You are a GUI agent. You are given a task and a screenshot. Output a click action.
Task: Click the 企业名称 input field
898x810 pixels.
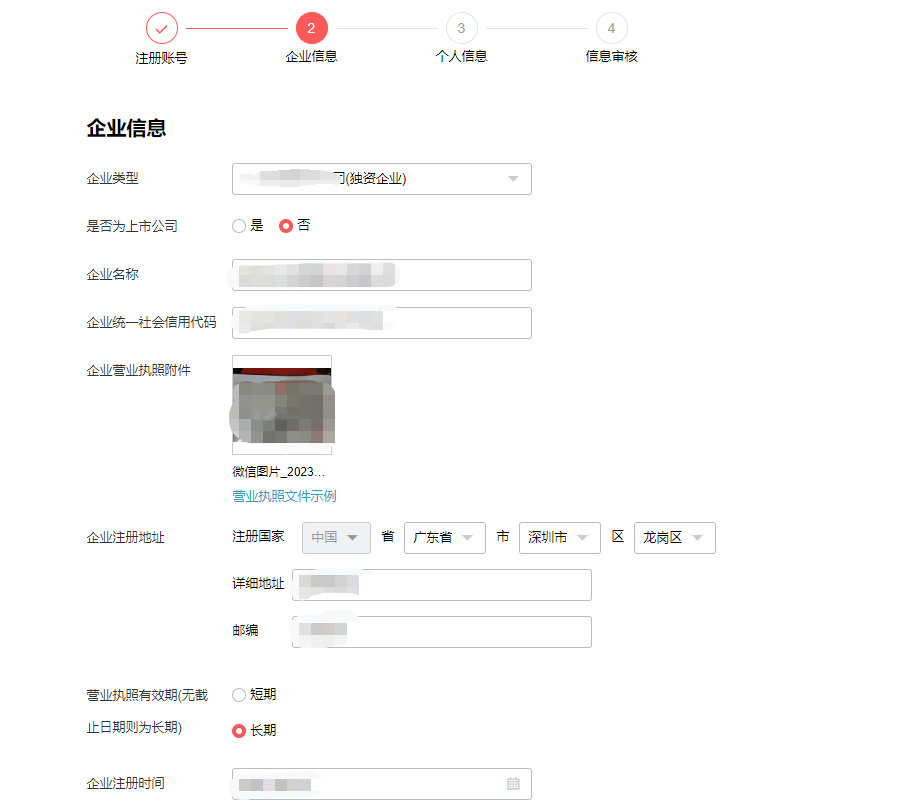(x=381, y=275)
